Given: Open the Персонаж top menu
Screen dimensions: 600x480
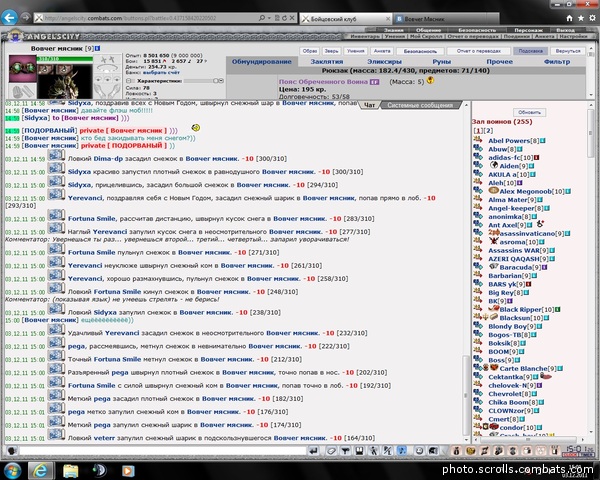Looking at the screenshot, I should pyautogui.click(x=528, y=30).
